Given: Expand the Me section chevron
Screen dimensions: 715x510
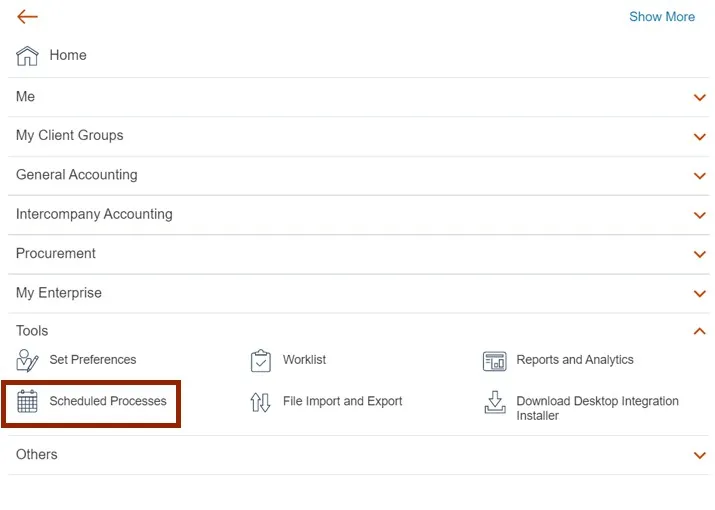Looking at the screenshot, I should pos(700,97).
